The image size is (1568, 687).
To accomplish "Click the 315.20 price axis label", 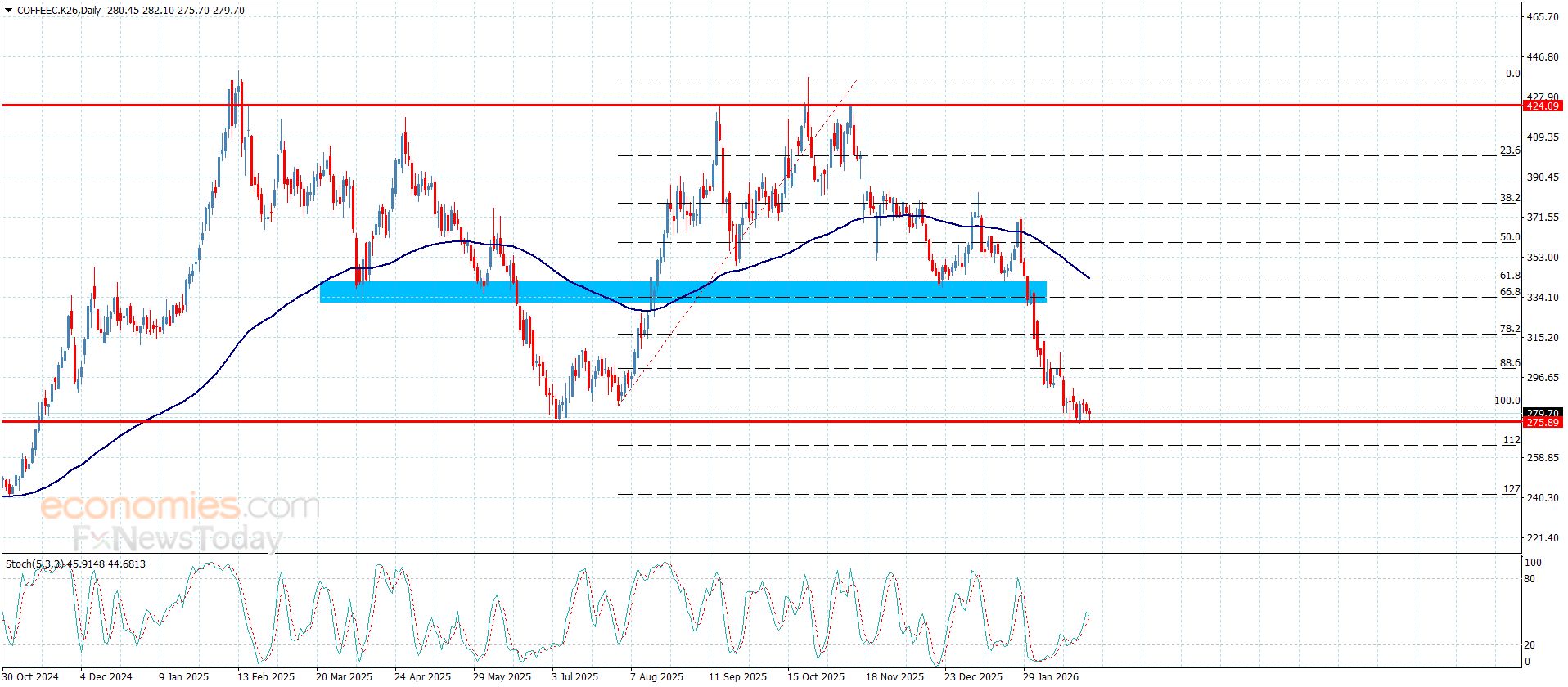I will pyautogui.click(x=1543, y=338).
